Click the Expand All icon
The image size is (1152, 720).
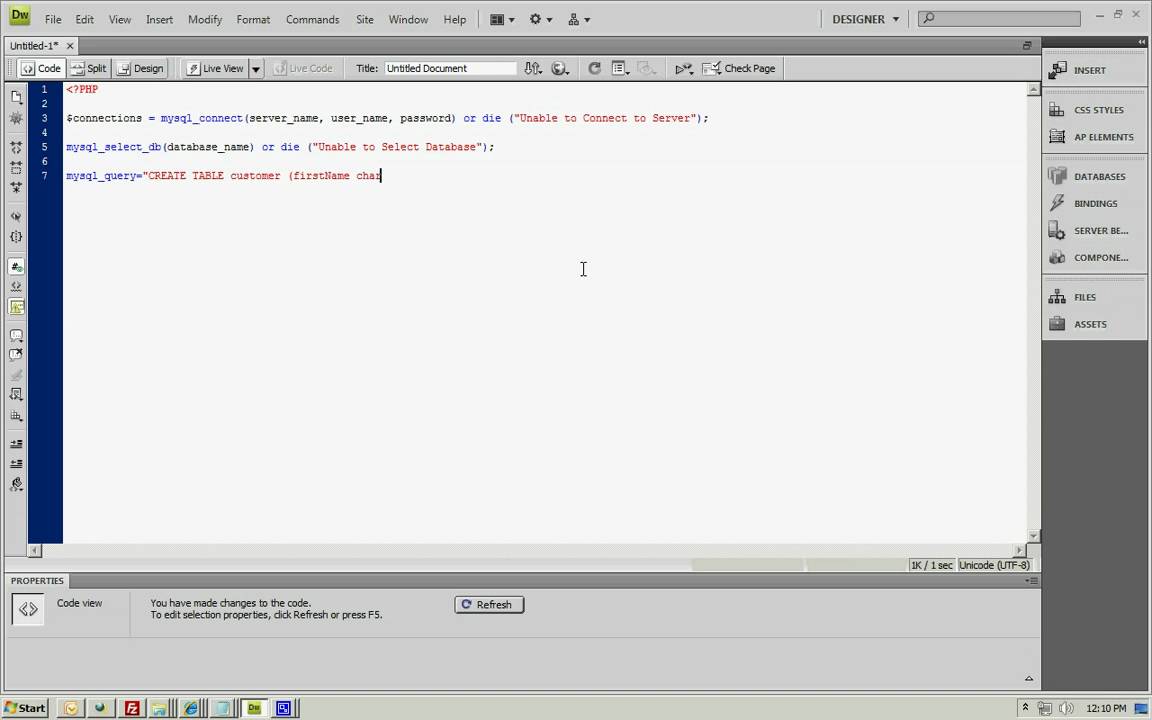coord(16,187)
